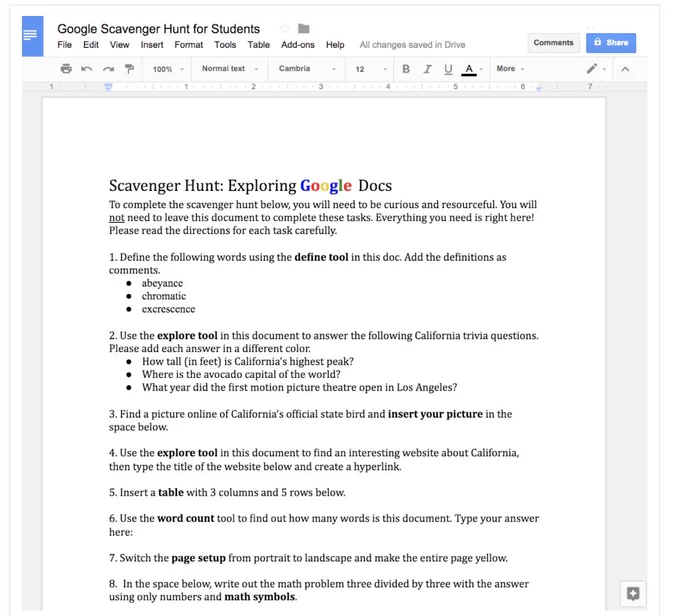Click the avocado capital question
680x616 pixels.
point(241,374)
